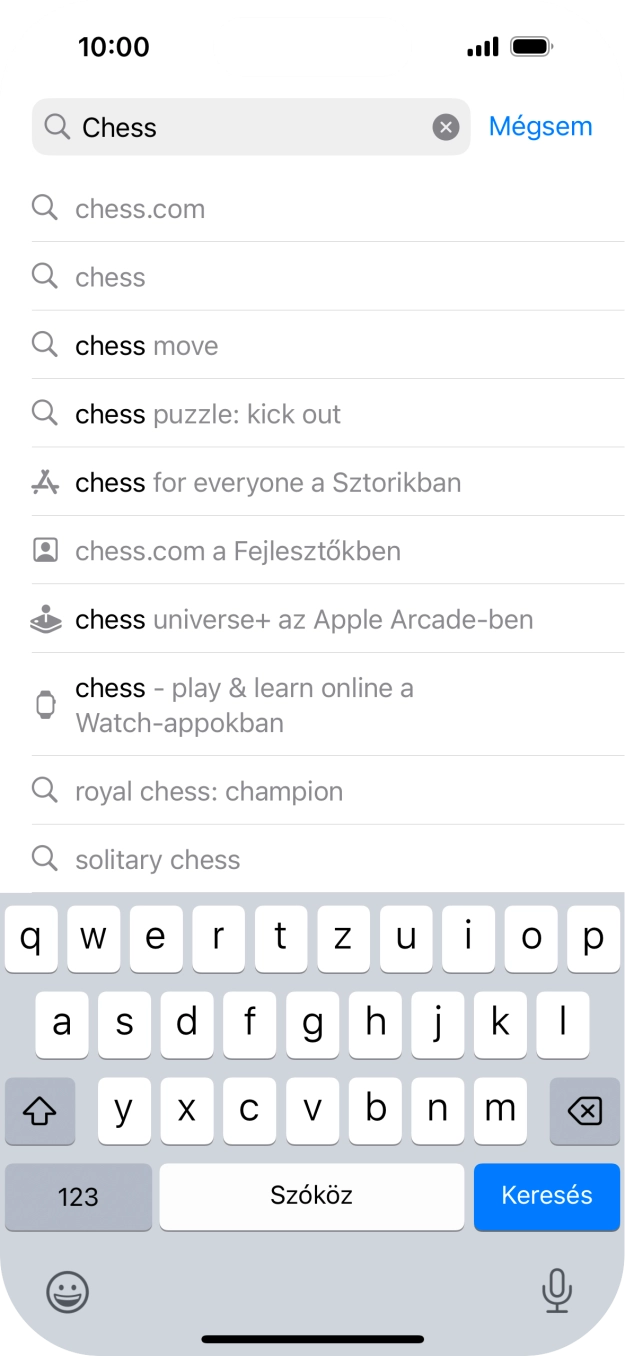Select the 'solitary chess' suggestion row
Screen dimensions: 625x1356
(x=157, y=858)
